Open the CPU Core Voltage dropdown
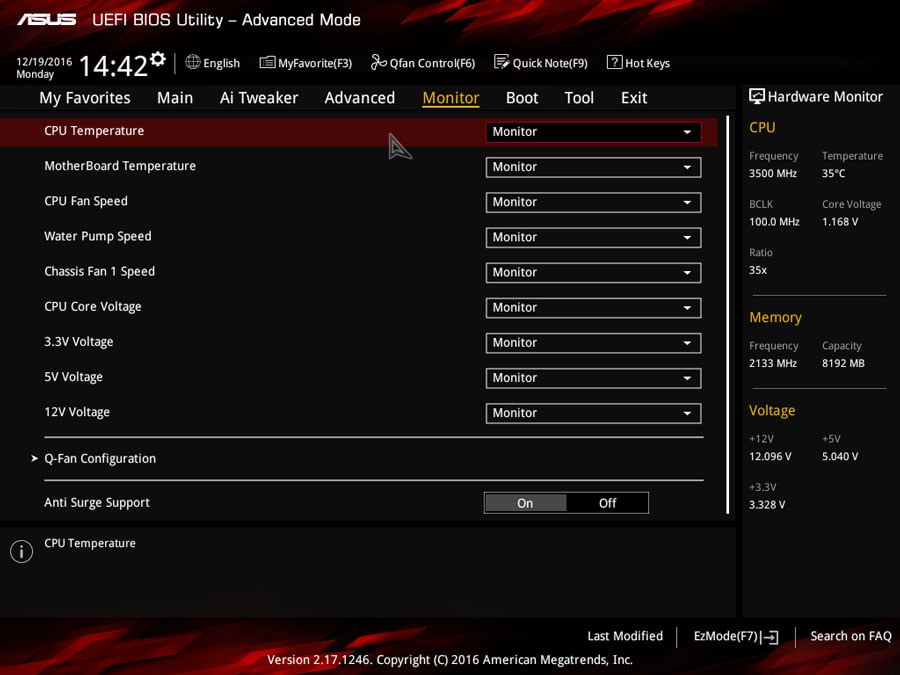The image size is (900, 675). (593, 308)
